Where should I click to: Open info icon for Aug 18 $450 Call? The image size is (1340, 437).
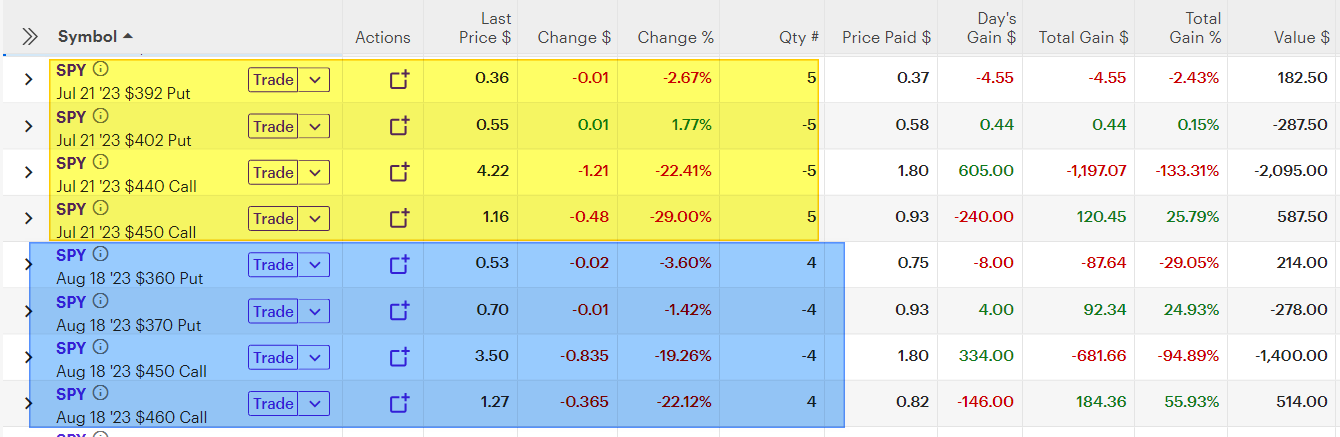[100, 348]
